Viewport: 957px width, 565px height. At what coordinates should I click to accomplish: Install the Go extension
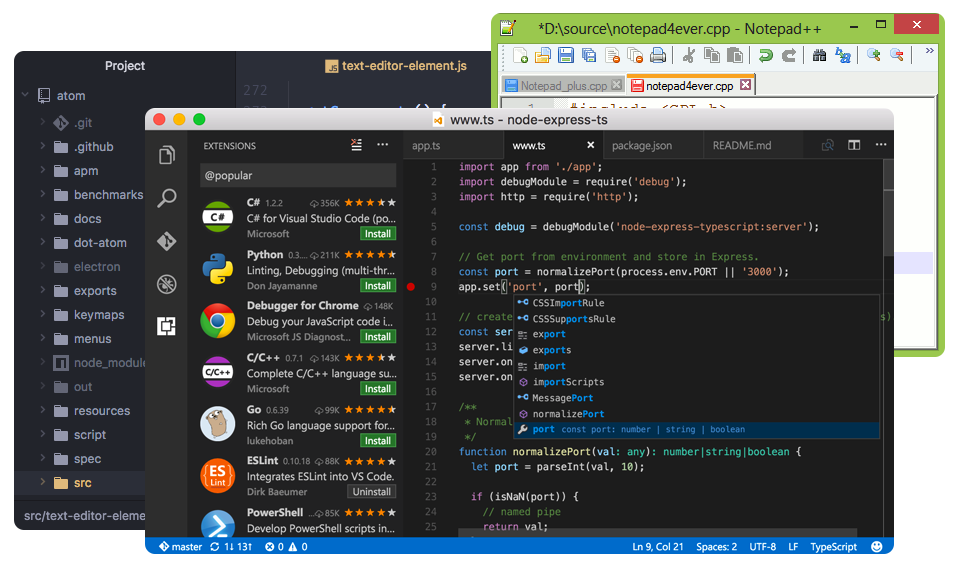(378, 441)
